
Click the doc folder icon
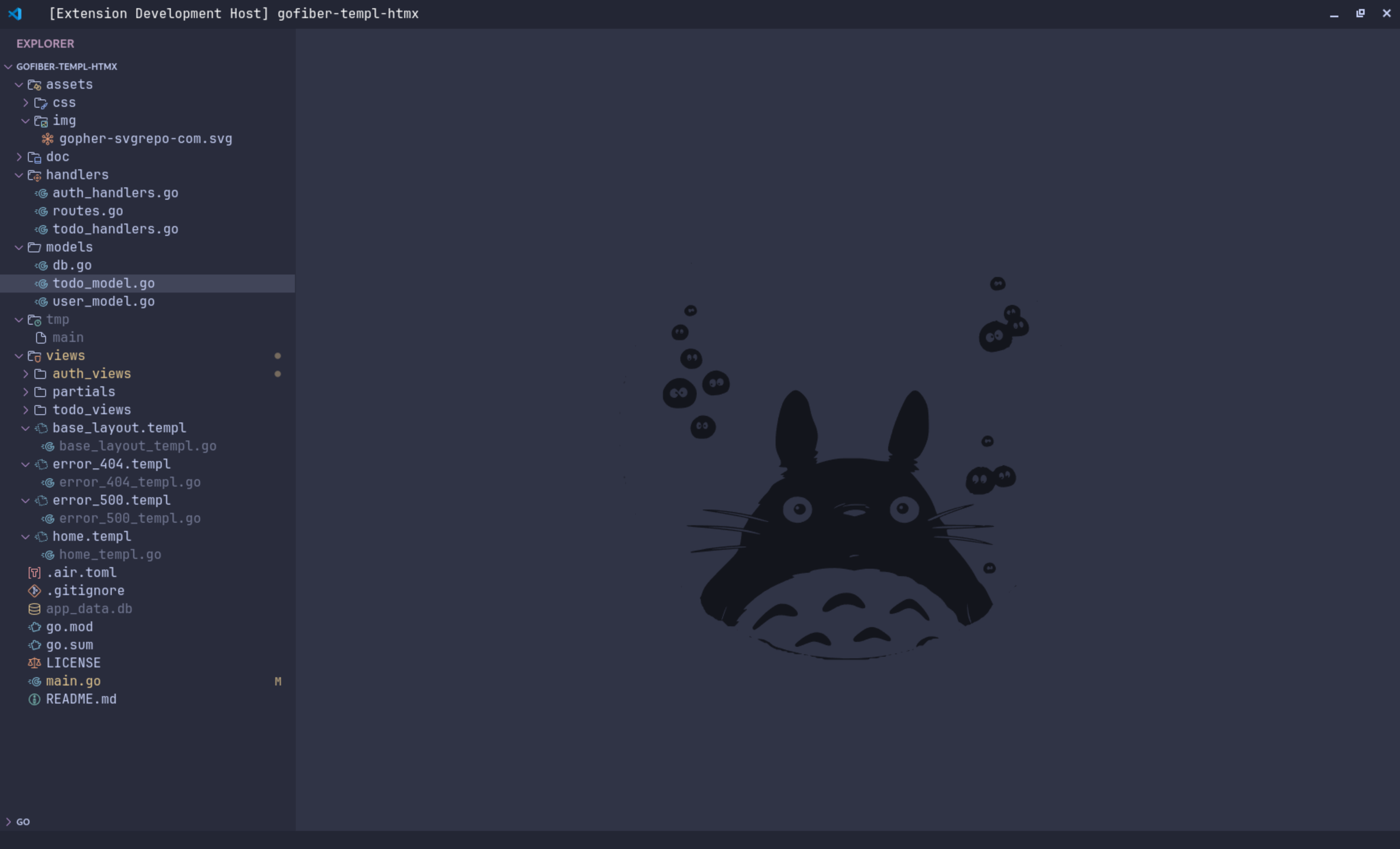pos(35,157)
